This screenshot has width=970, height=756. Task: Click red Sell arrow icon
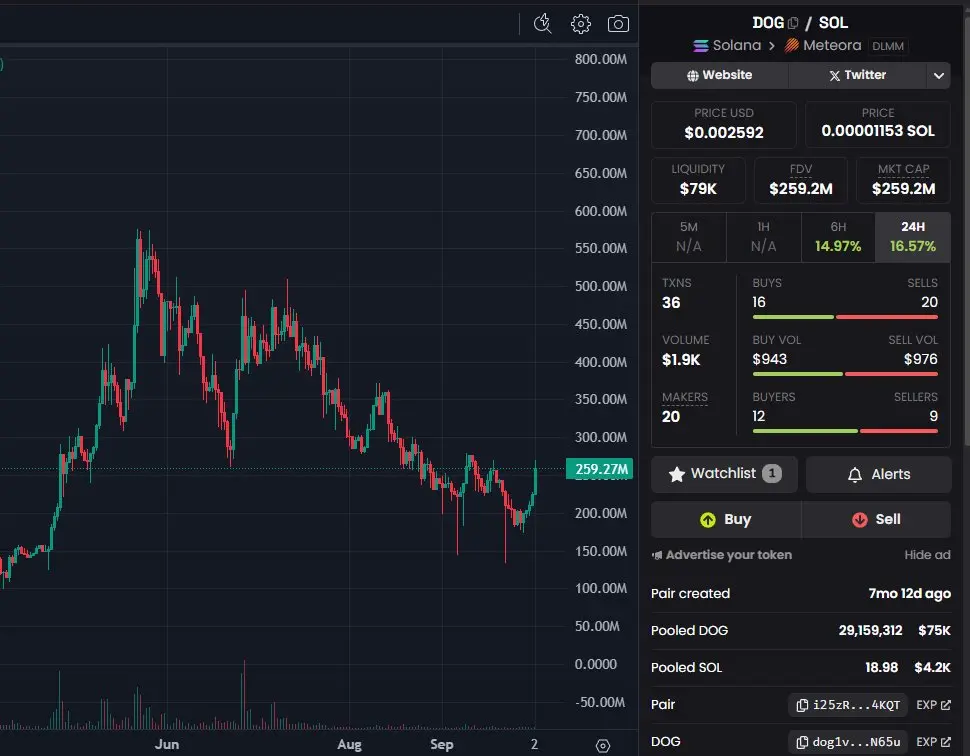click(x=859, y=520)
